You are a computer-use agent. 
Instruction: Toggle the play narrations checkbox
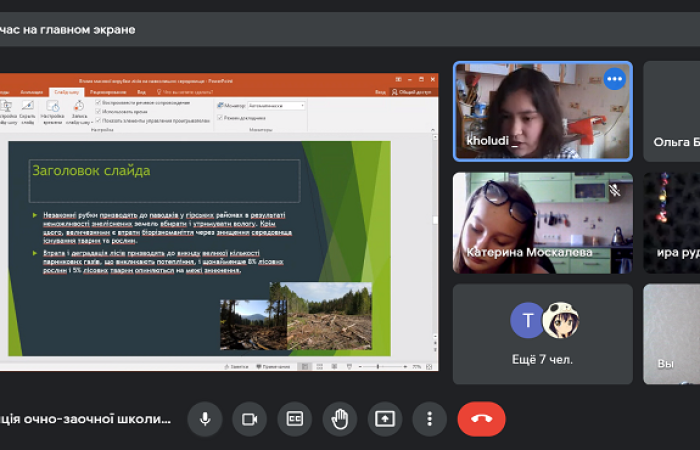click(98, 103)
